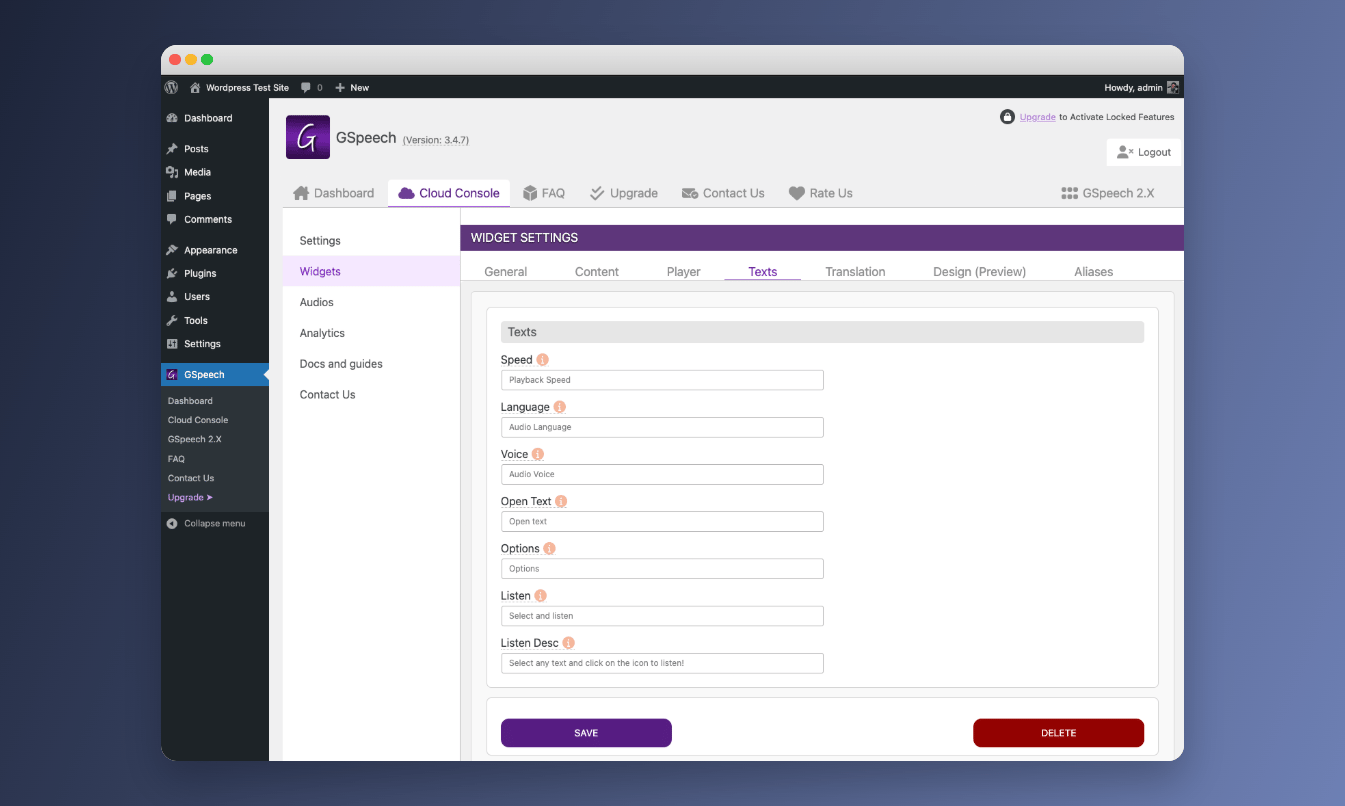Screen dimensions: 1345x806
Task: Open the Rate Us tab
Action: (820, 193)
